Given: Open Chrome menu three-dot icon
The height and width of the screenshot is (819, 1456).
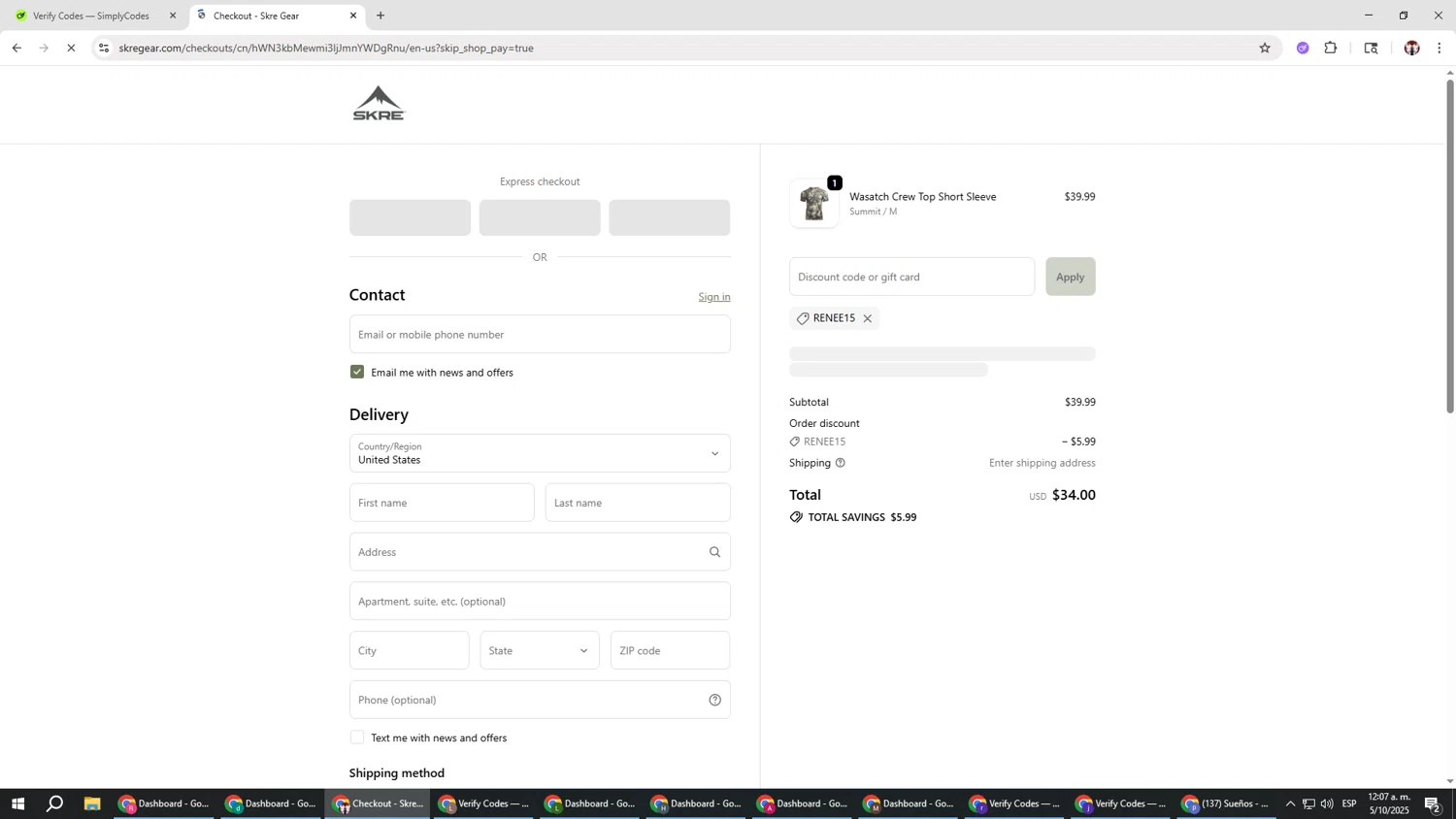Looking at the screenshot, I should [x=1439, y=48].
